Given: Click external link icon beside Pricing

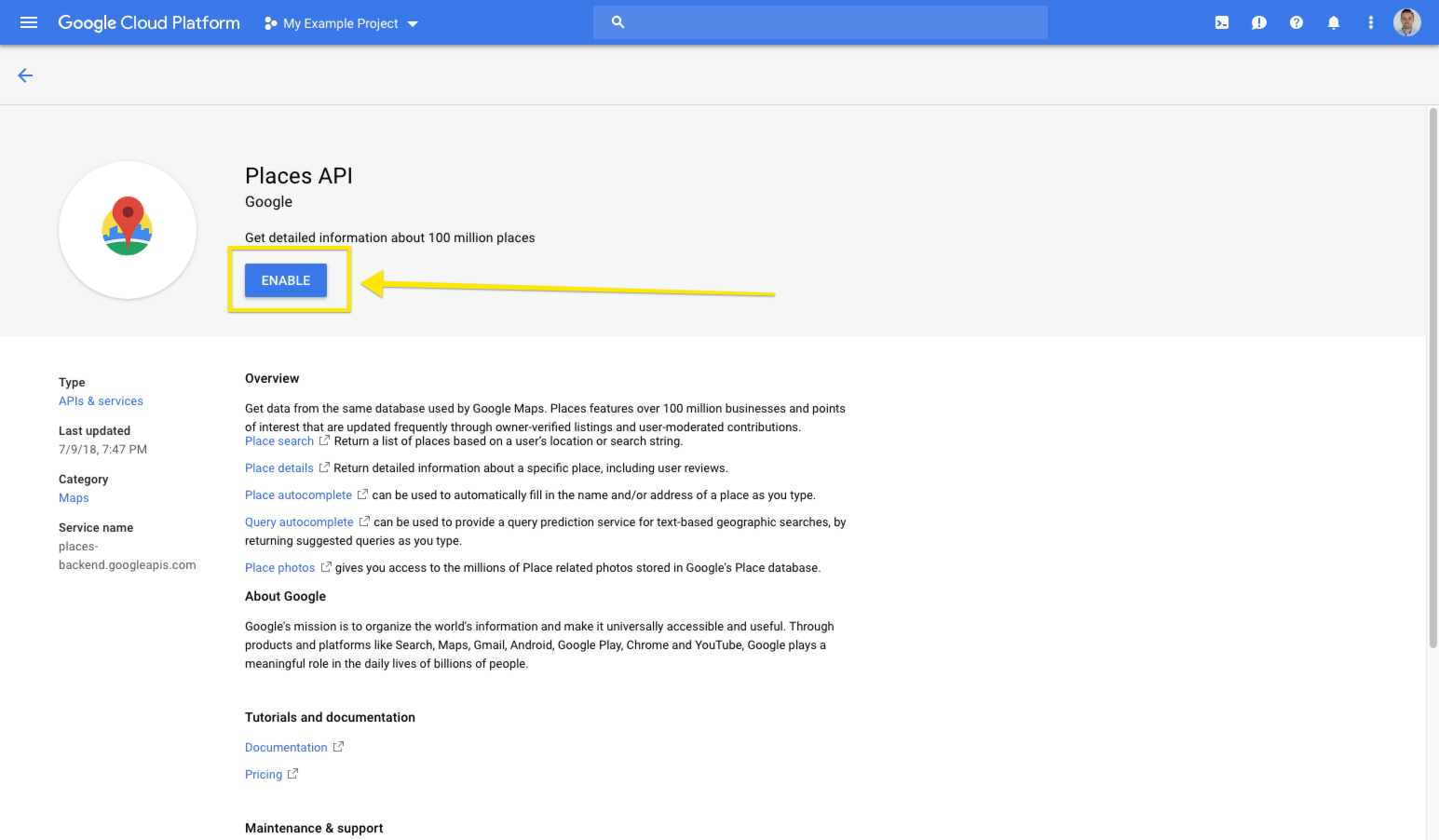Looking at the screenshot, I should [x=292, y=774].
